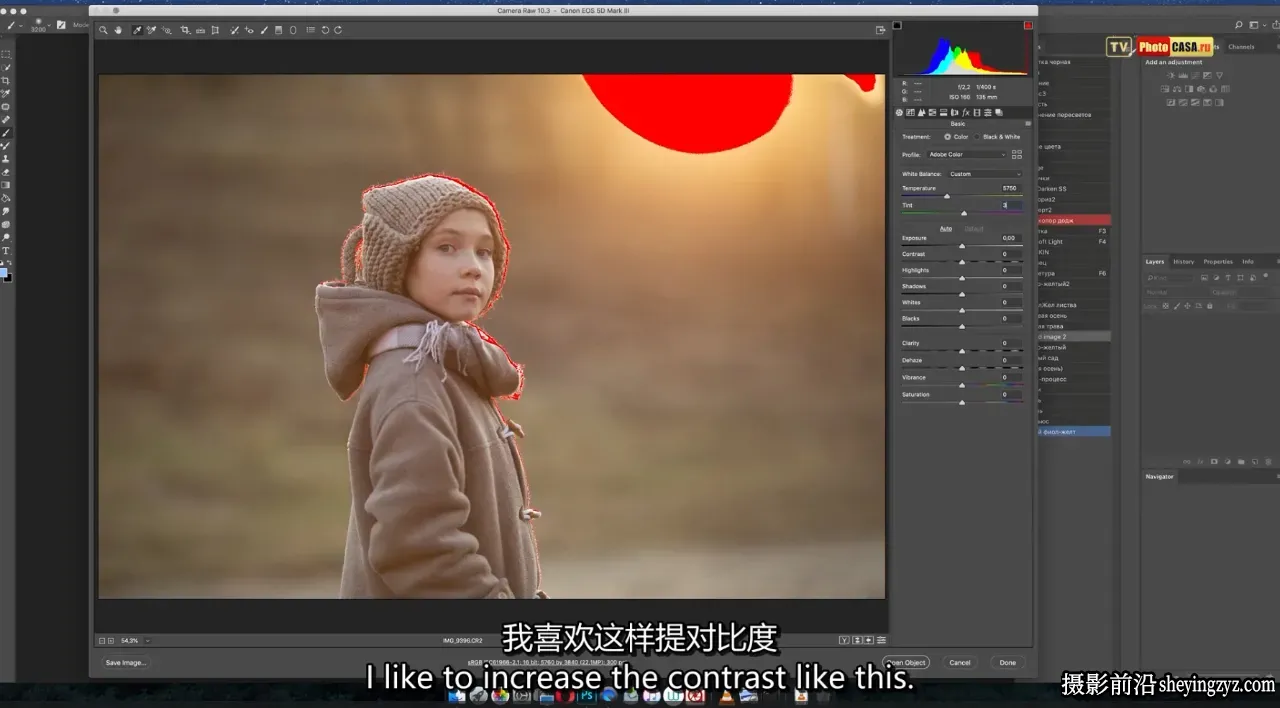1280x708 pixels.
Task: Browse profiles grid icon
Action: [1017, 155]
